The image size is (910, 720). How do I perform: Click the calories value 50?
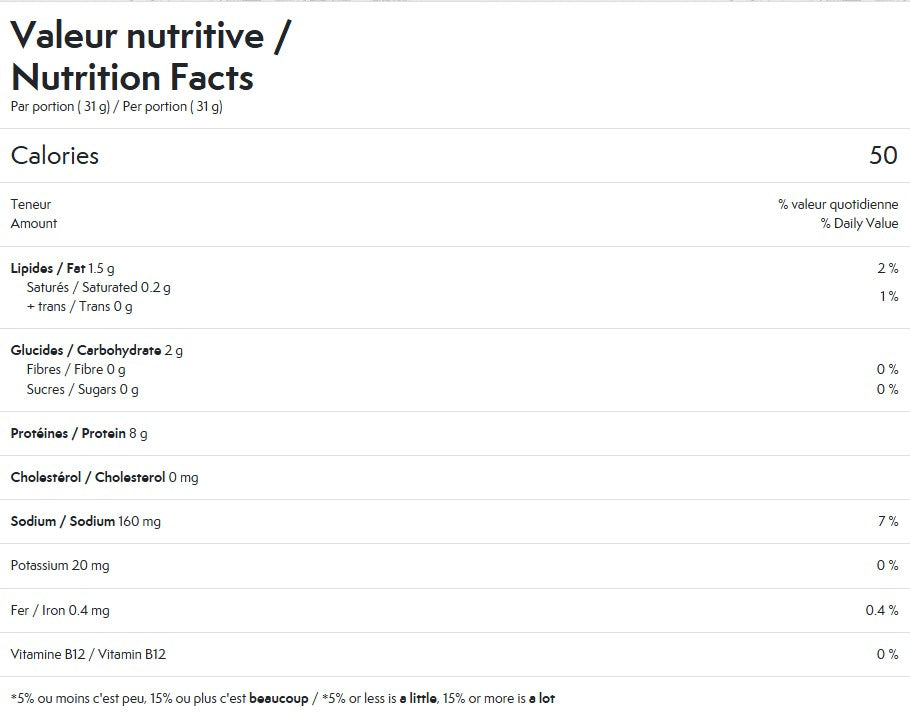883,156
